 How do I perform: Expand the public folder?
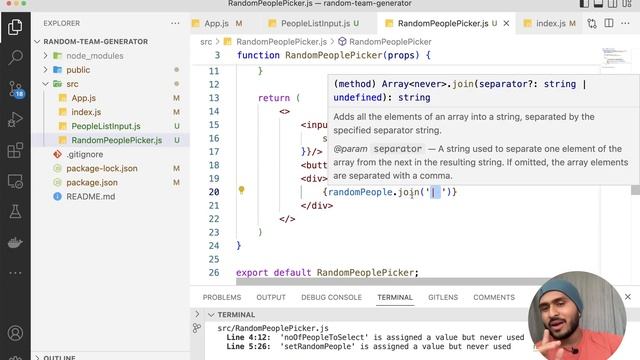pyautogui.click(x=46, y=70)
